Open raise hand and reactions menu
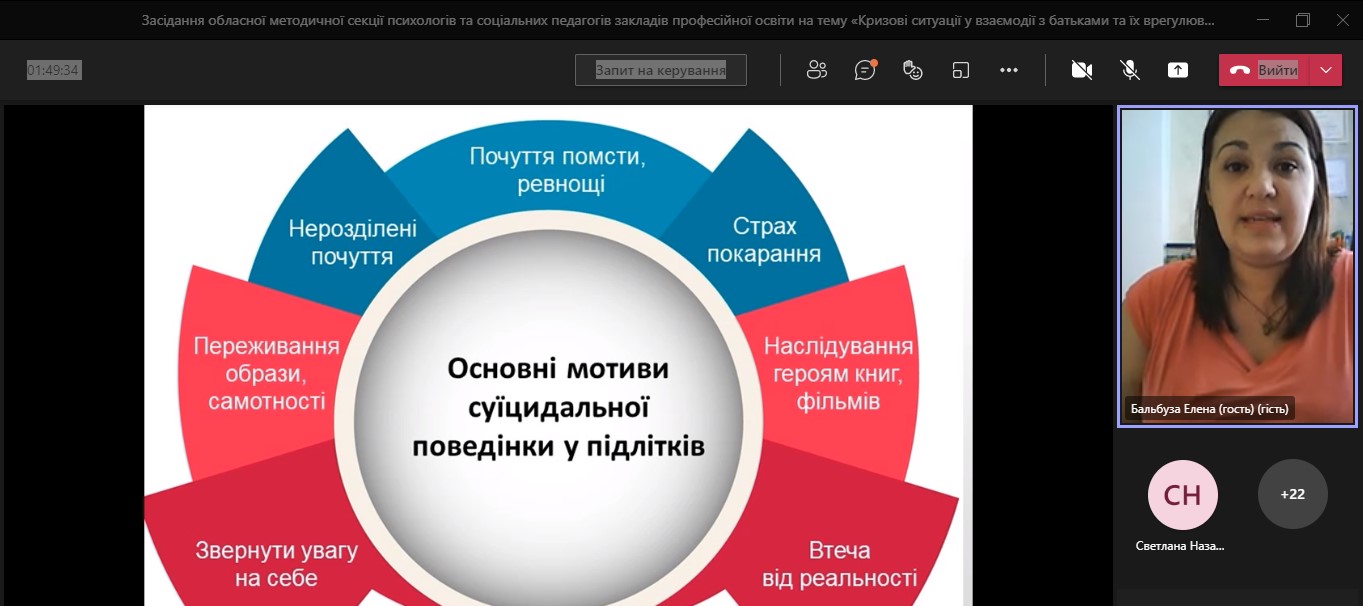The width and height of the screenshot is (1363, 606). click(912, 70)
